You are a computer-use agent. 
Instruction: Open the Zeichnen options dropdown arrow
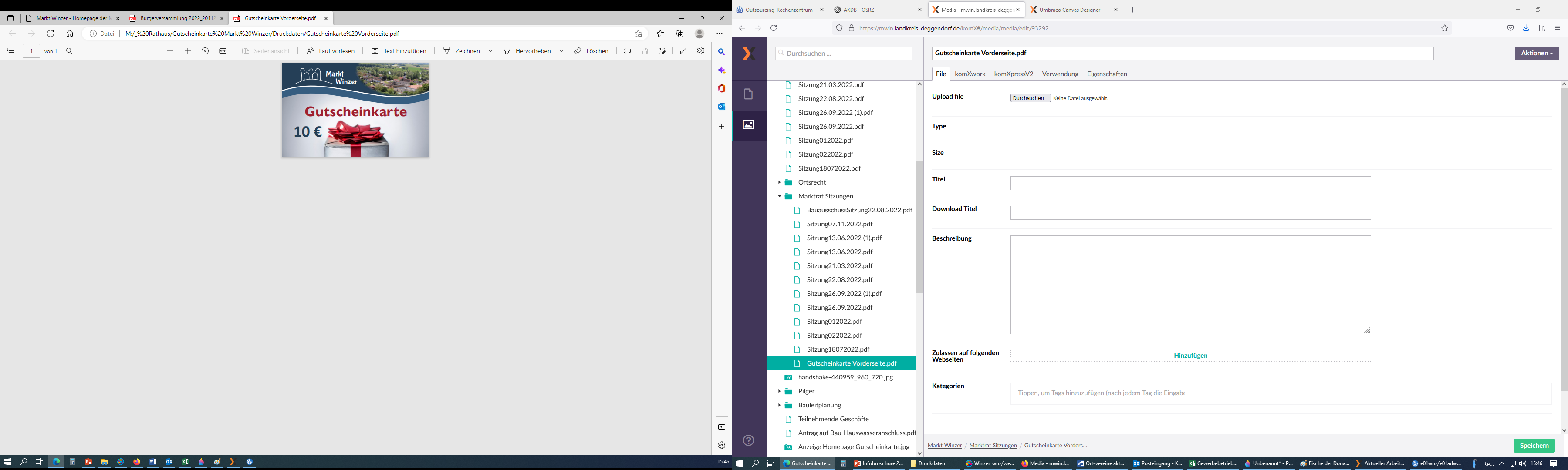coord(490,51)
